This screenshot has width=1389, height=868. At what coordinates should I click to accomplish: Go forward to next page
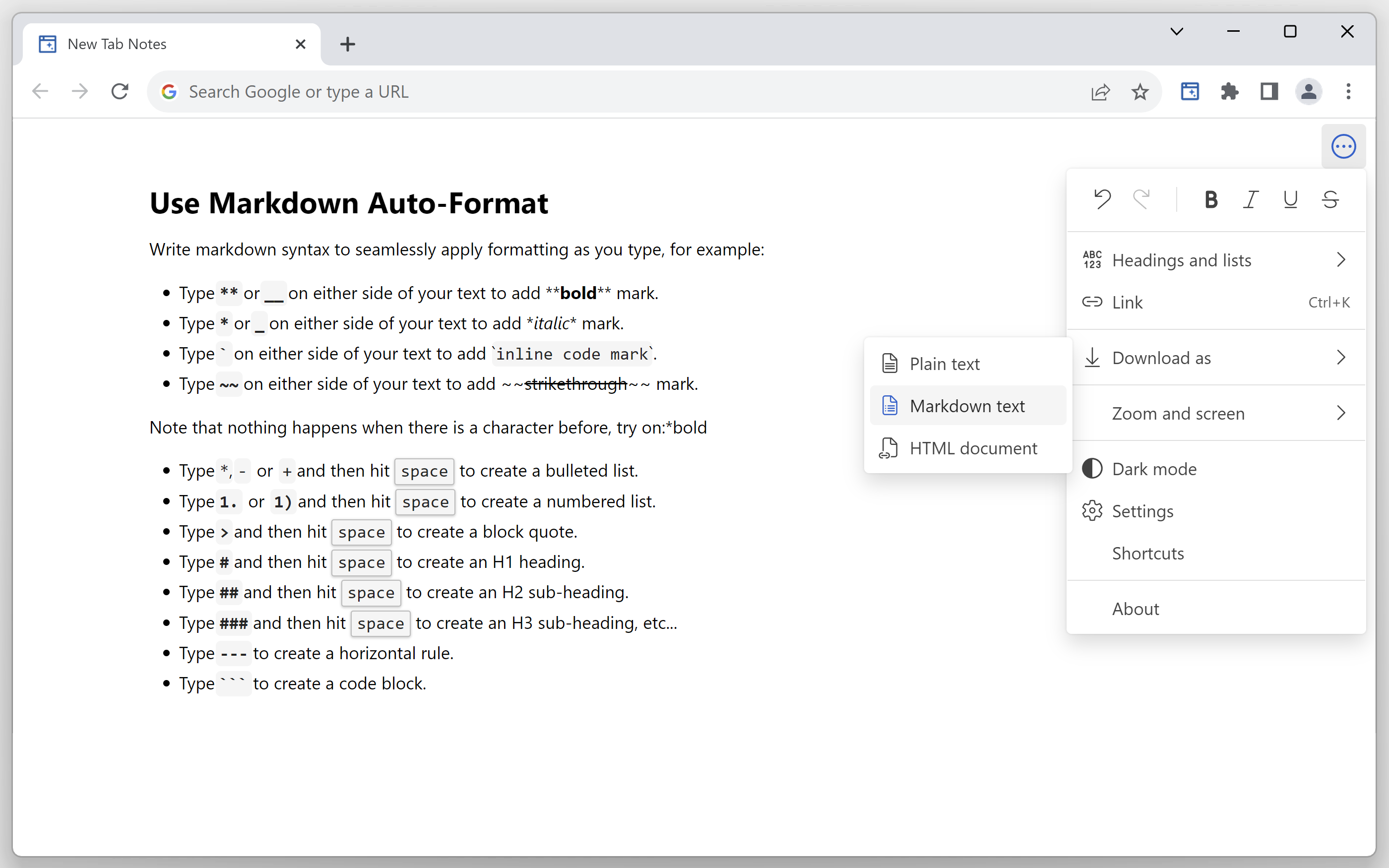coord(80,91)
